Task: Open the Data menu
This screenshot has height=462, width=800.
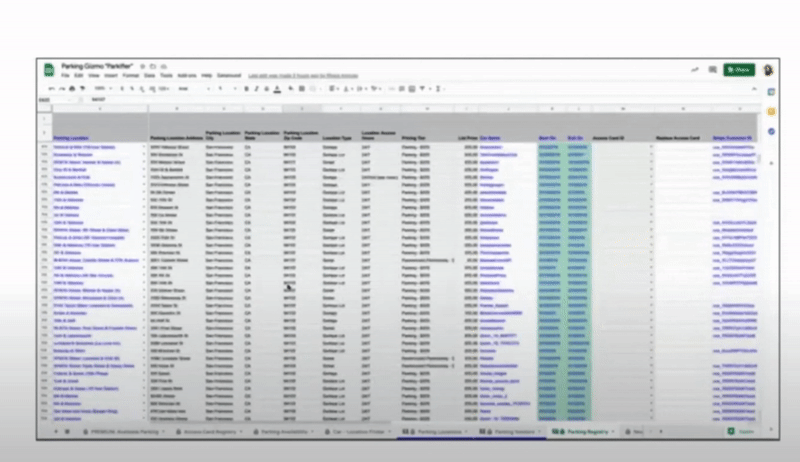Action: click(x=149, y=75)
